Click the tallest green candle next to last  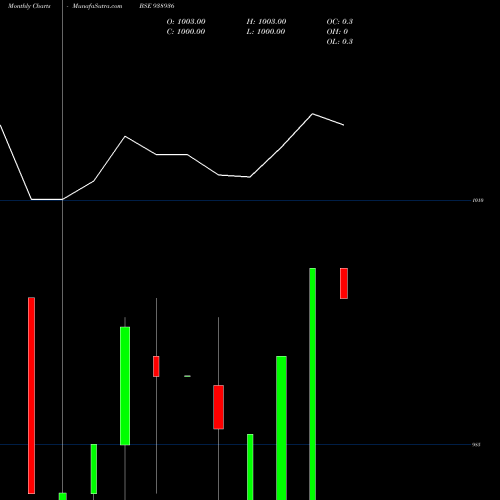point(313,384)
